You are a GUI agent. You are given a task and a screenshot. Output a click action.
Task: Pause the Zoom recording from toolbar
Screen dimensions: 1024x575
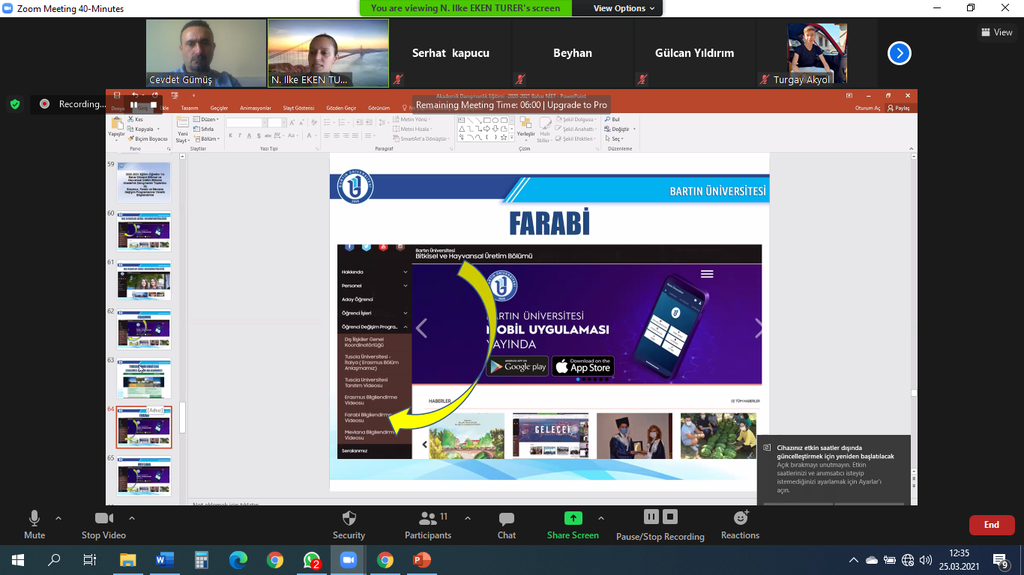pos(651,517)
